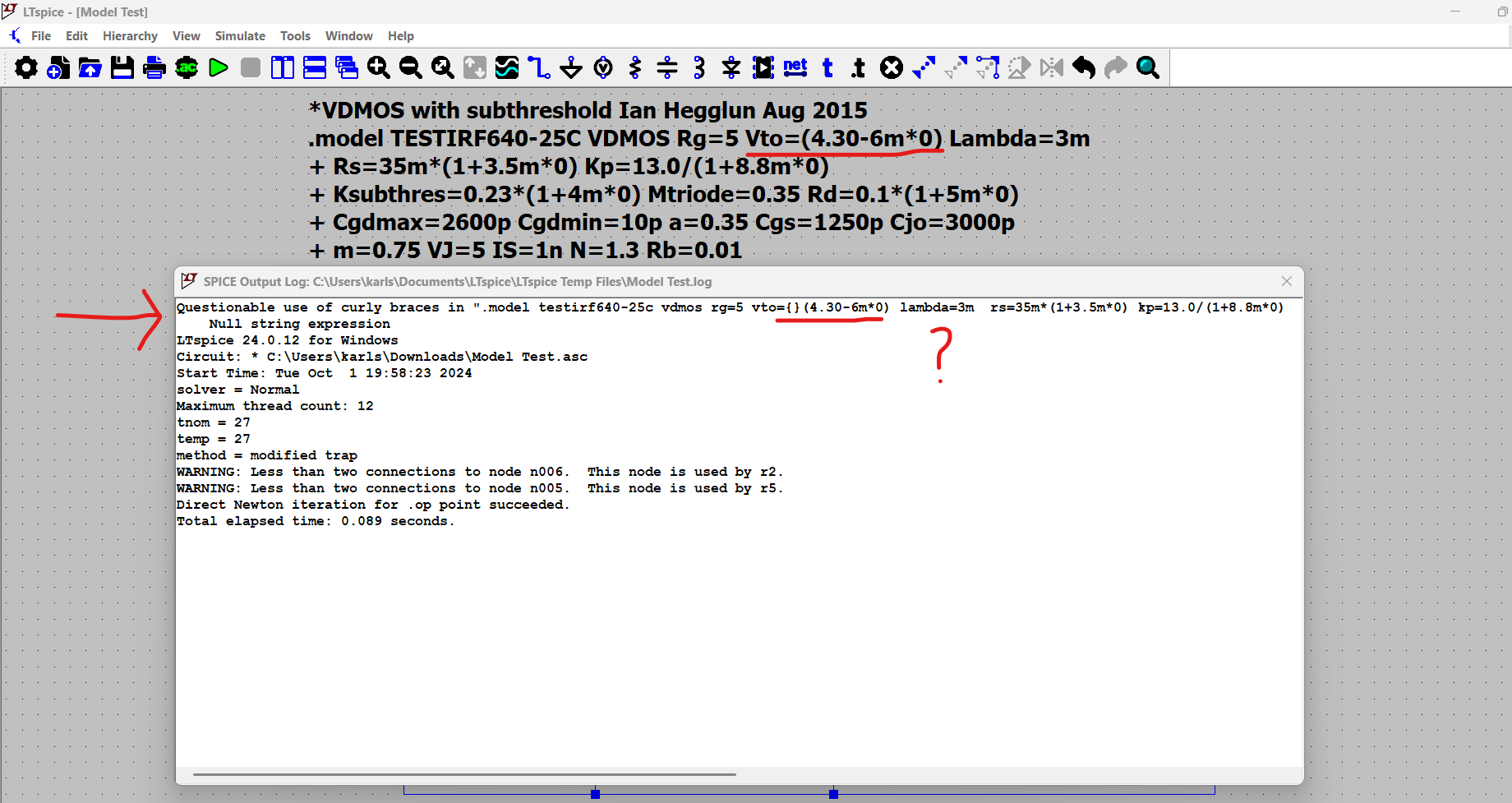1512x803 pixels.
Task: Click the '+ Cgdmax=2600p' directive line
Action: tap(661, 223)
